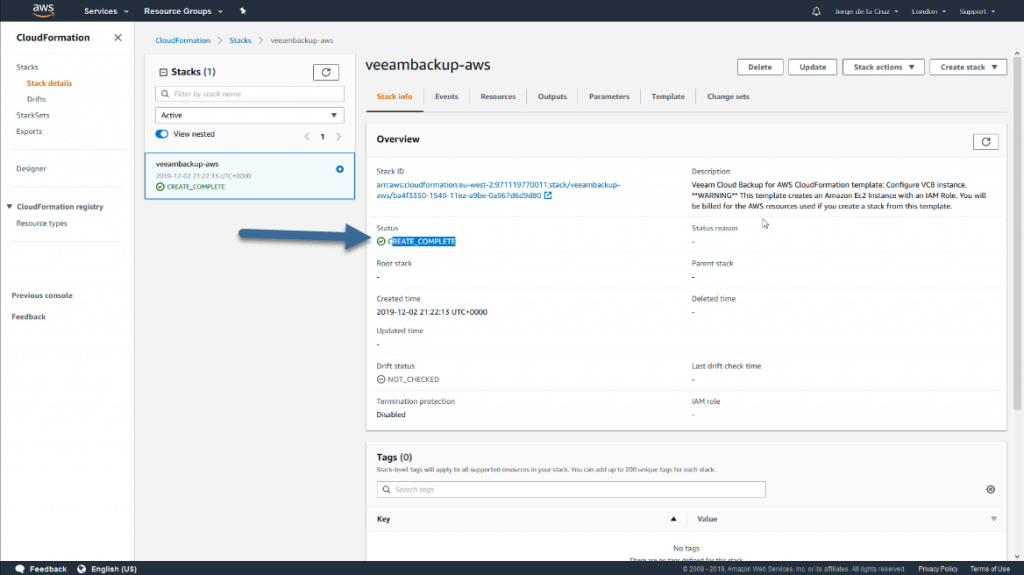Collapse the CloudFormation registry section
1024x575 pixels.
(10, 206)
